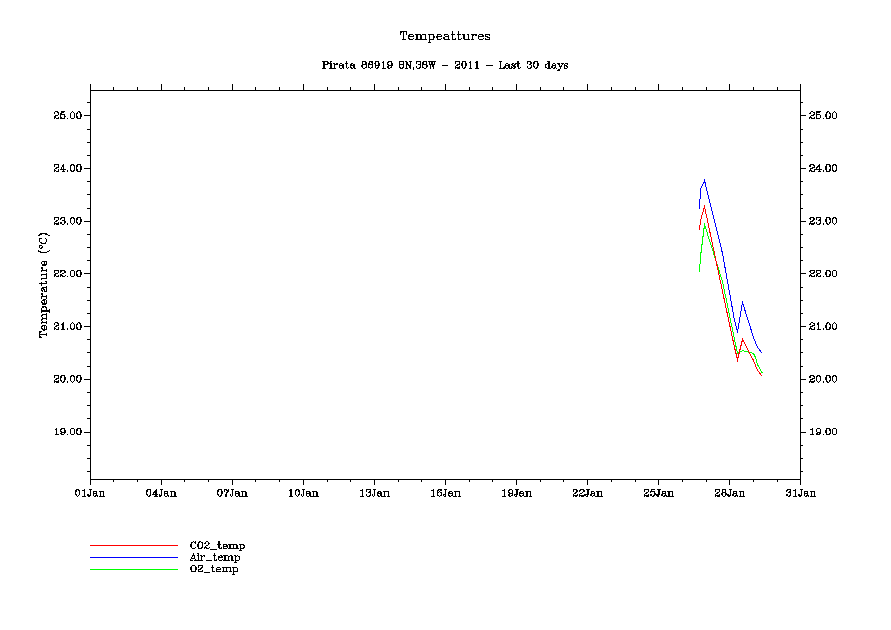Click the CO2_temp legend label
This screenshot has height=630, width=891.
[x=217, y=545]
